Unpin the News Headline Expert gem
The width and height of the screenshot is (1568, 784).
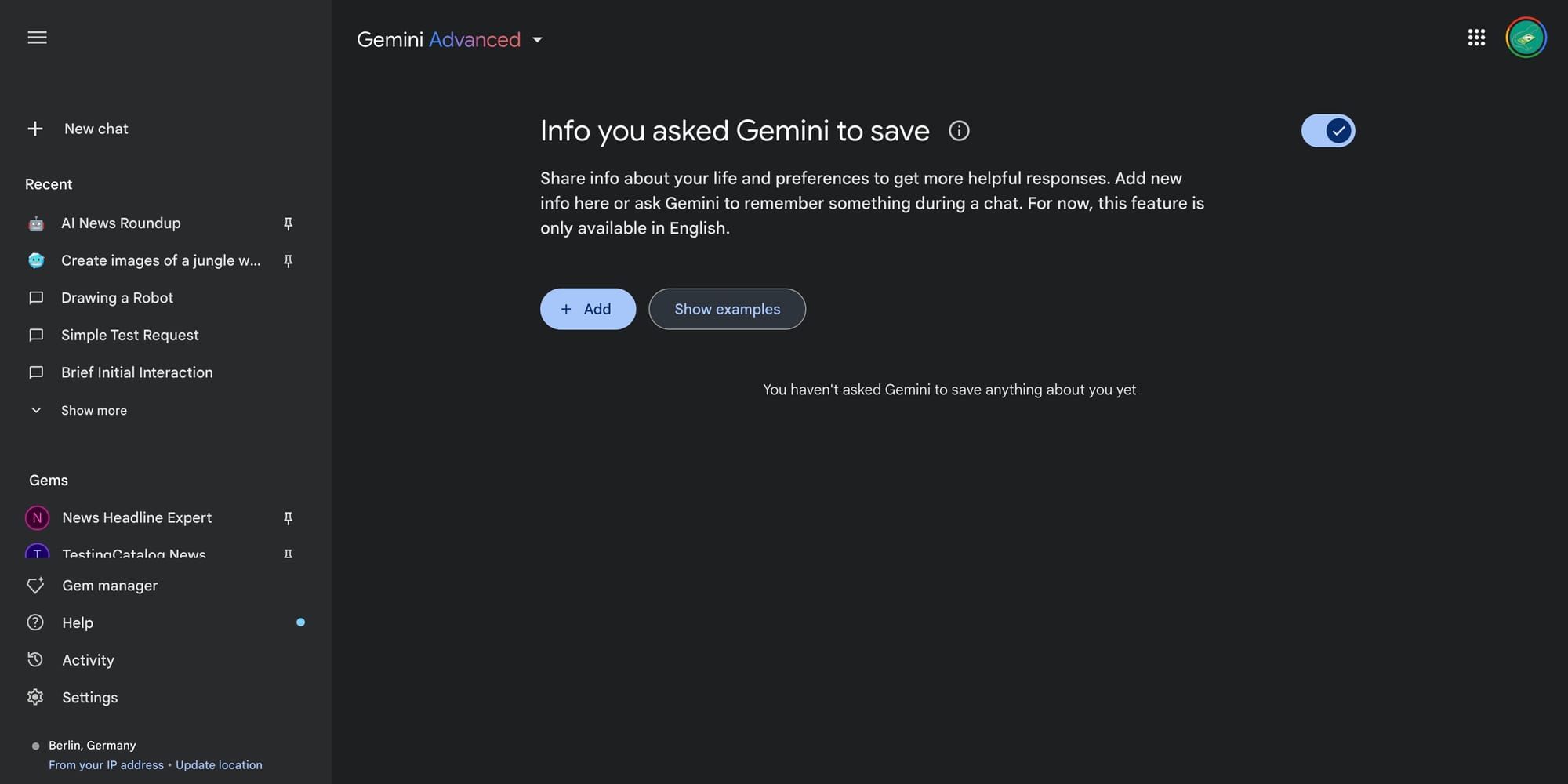[x=289, y=517]
